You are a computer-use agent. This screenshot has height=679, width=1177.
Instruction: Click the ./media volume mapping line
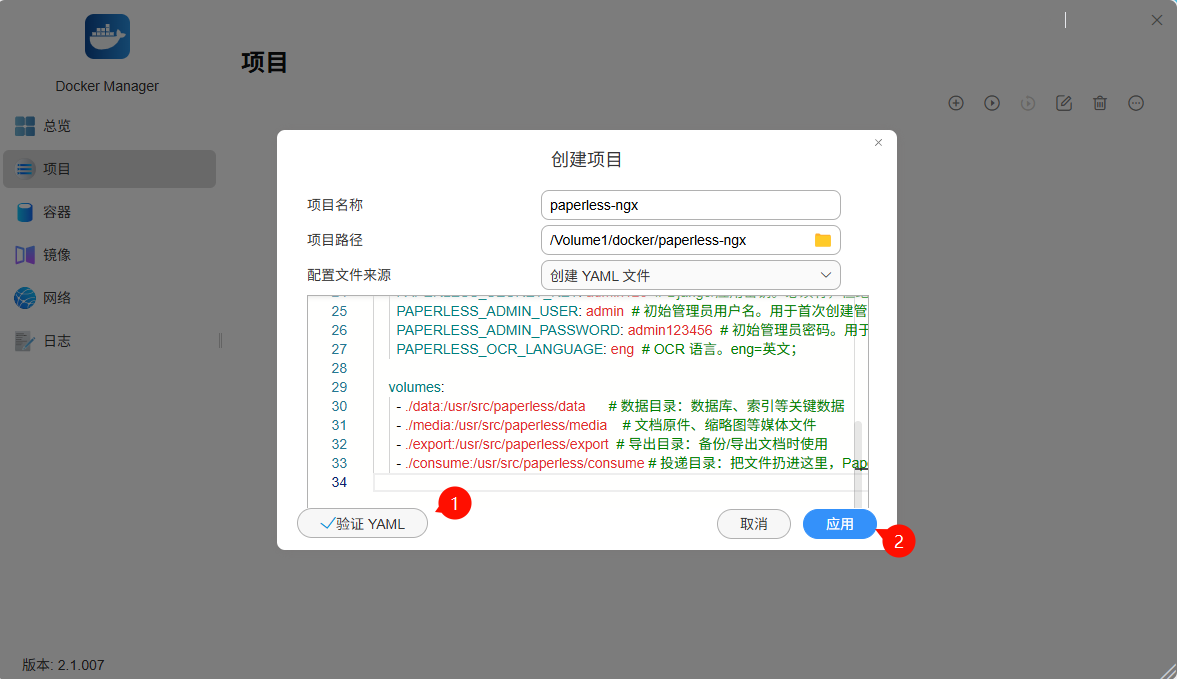point(606,425)
